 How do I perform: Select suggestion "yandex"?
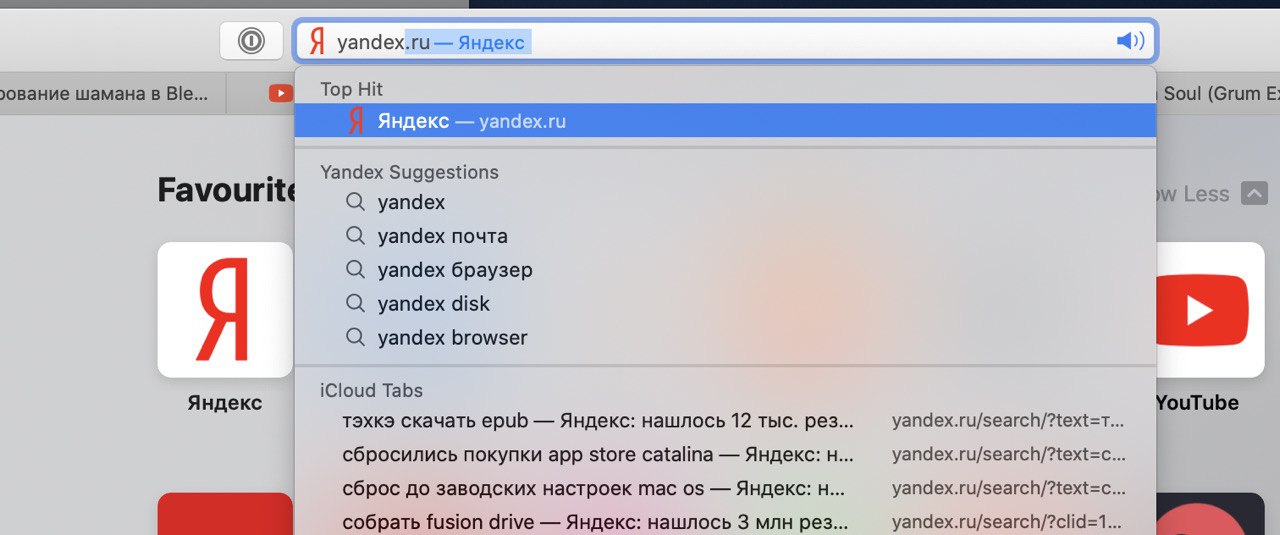(x=725, y=202)
